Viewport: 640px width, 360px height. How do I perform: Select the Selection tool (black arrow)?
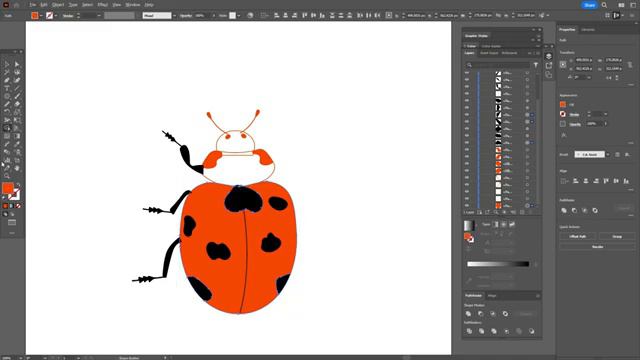point(7,64)
